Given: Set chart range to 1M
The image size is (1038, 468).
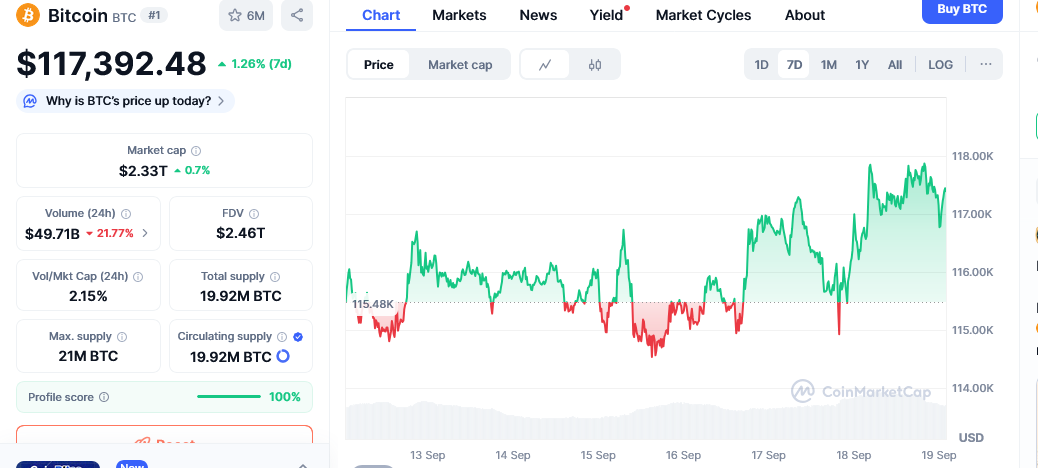Looking at the screenshot, I should (829, 64).
